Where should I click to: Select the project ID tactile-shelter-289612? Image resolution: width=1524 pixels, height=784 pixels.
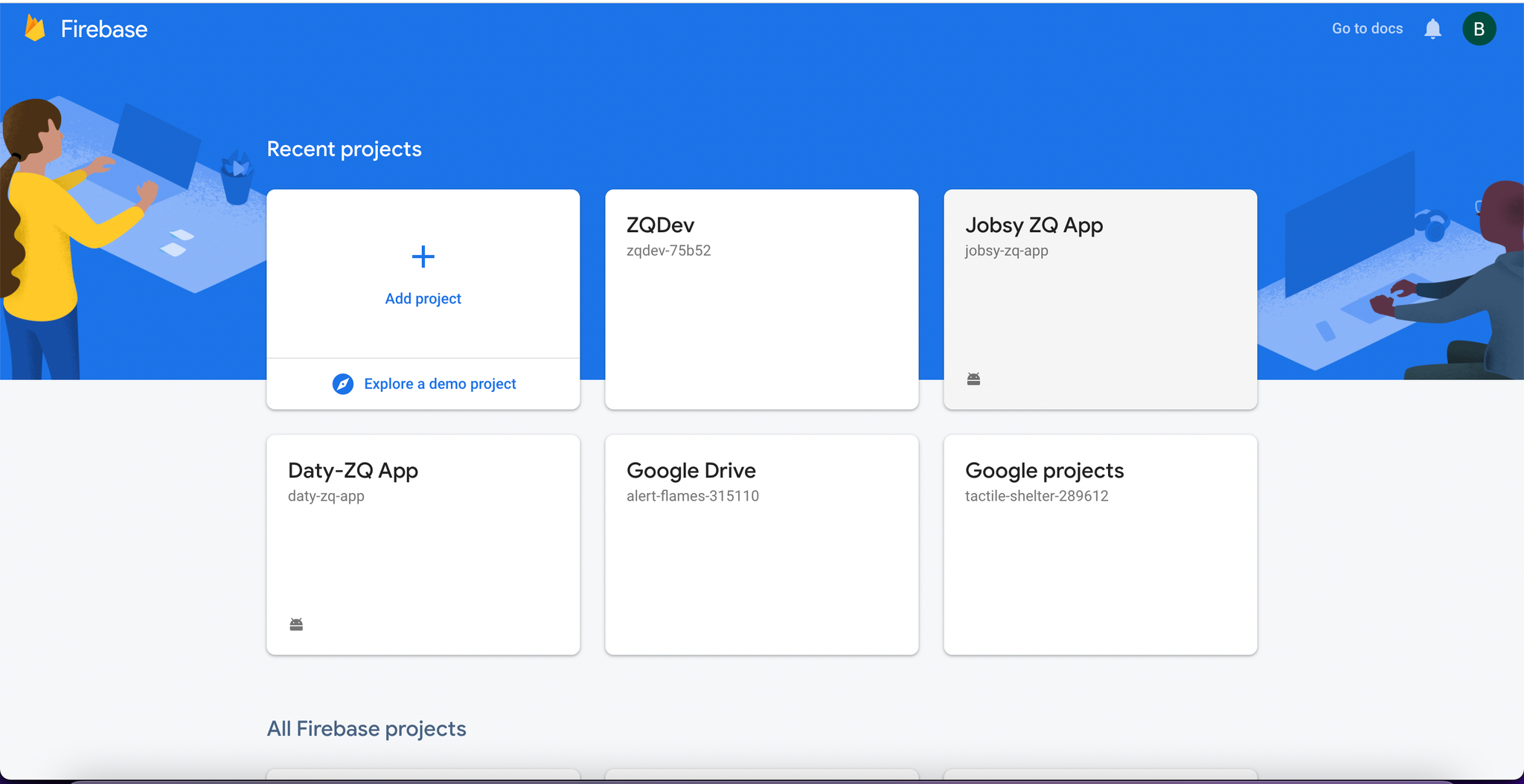click(x=1037, y=496)
